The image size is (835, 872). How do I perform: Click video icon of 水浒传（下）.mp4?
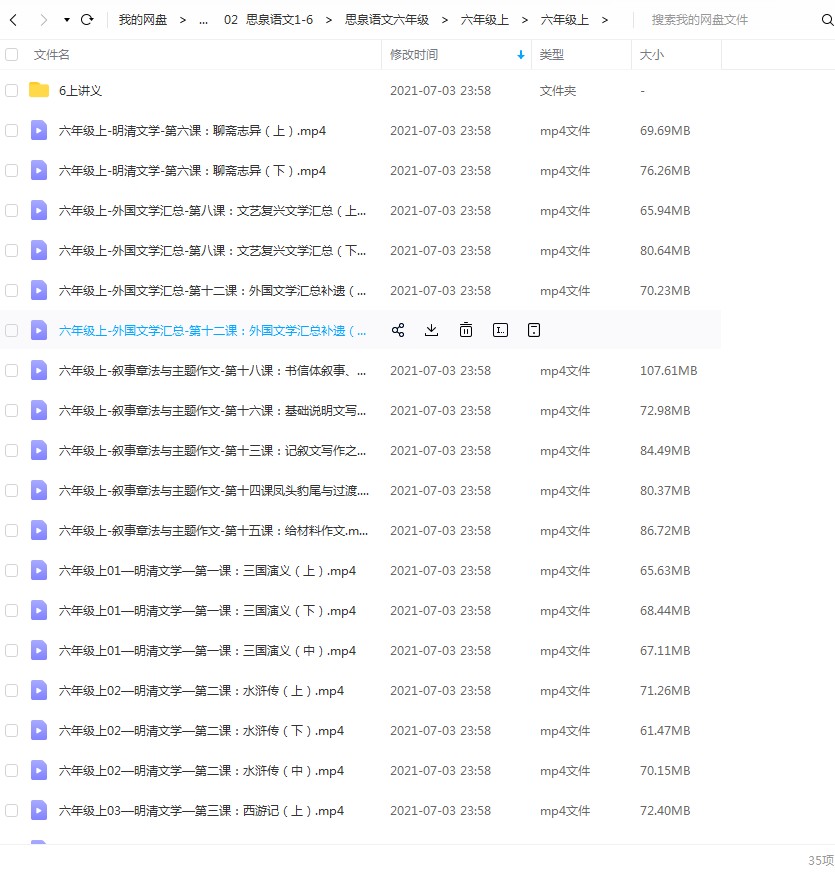point(38,731)
